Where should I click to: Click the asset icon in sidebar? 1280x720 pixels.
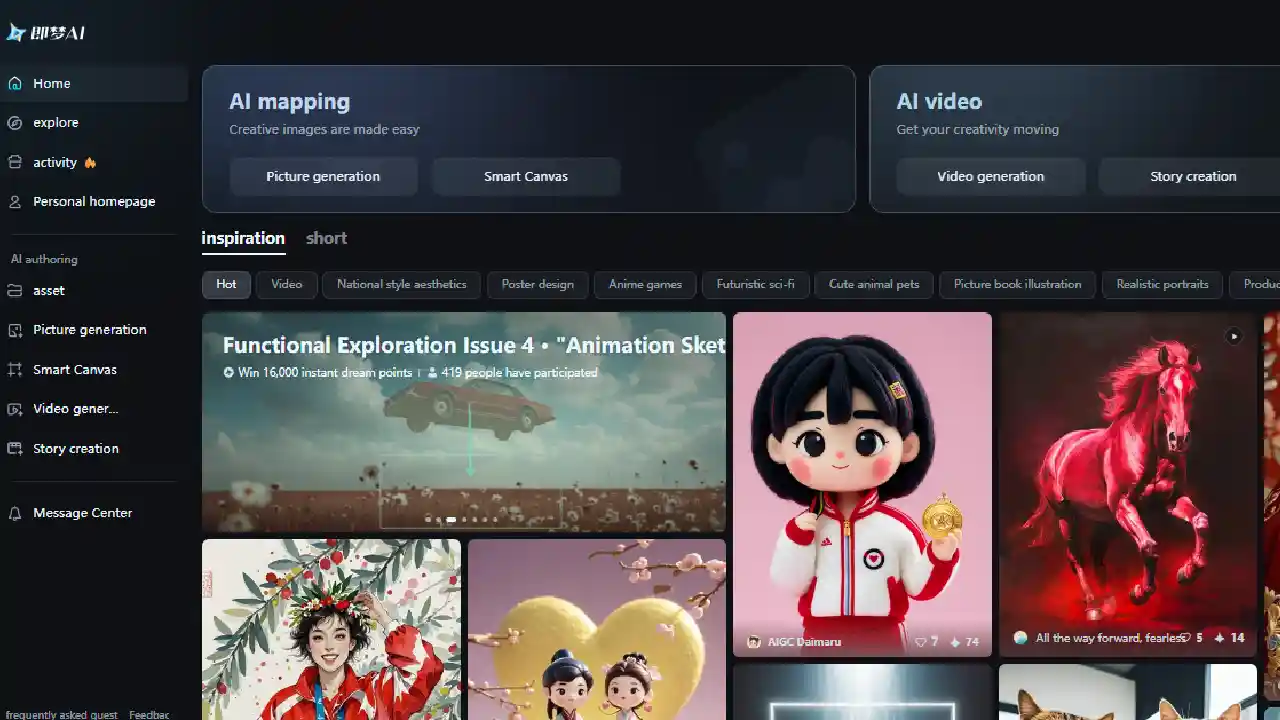[15, 291]
